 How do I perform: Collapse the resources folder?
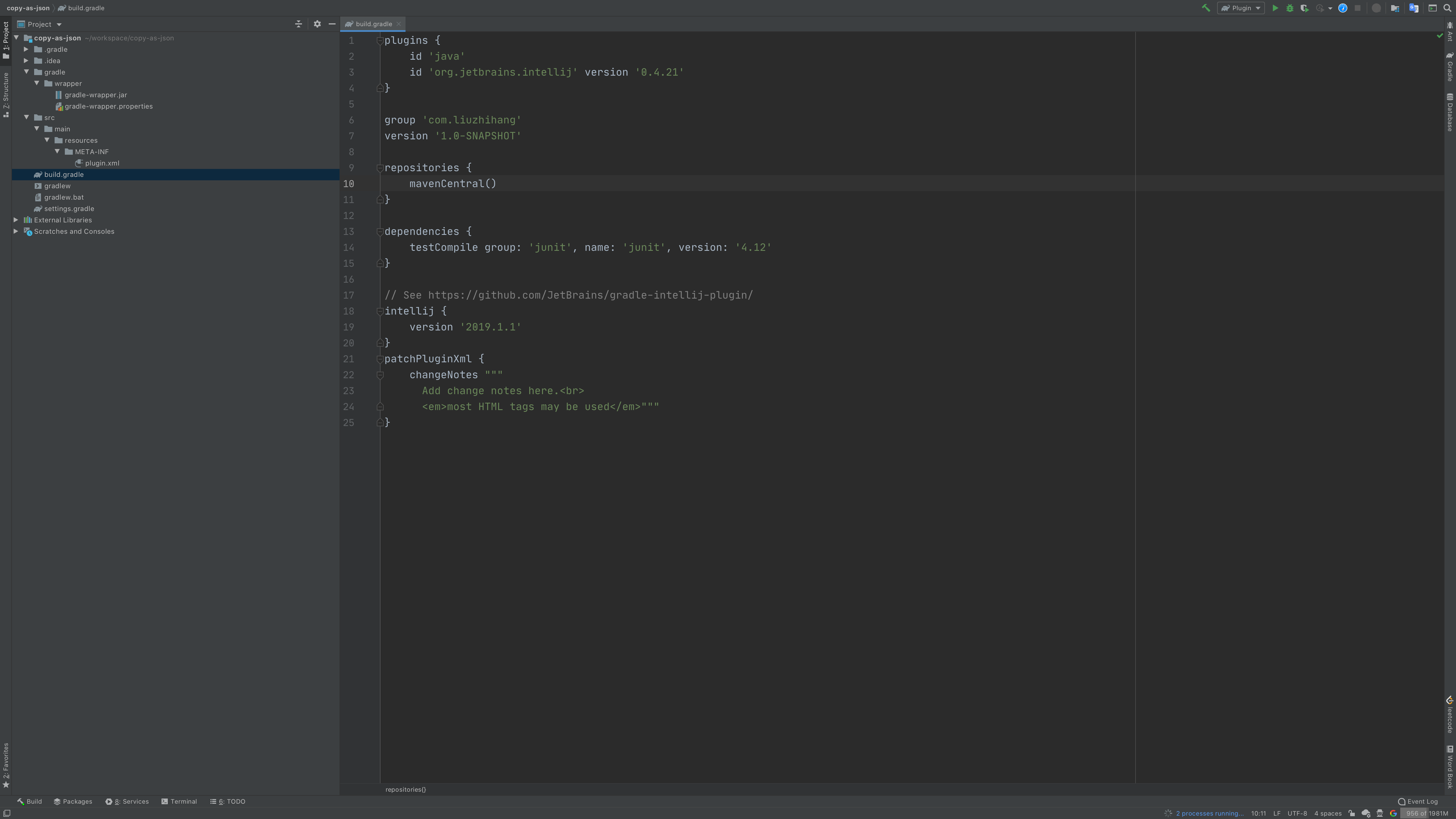pyautogui.click(x=47, y=140)
